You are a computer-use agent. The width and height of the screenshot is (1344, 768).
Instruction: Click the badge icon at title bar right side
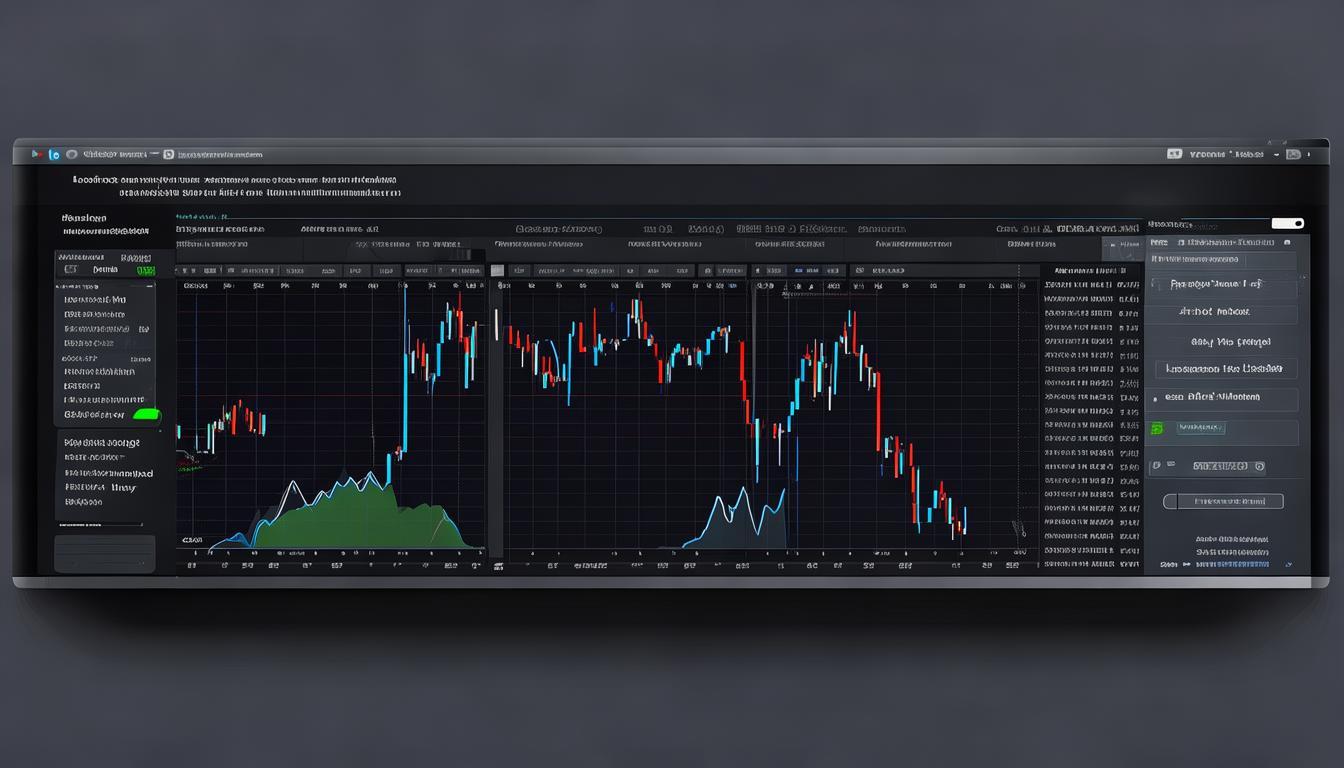1174,154
